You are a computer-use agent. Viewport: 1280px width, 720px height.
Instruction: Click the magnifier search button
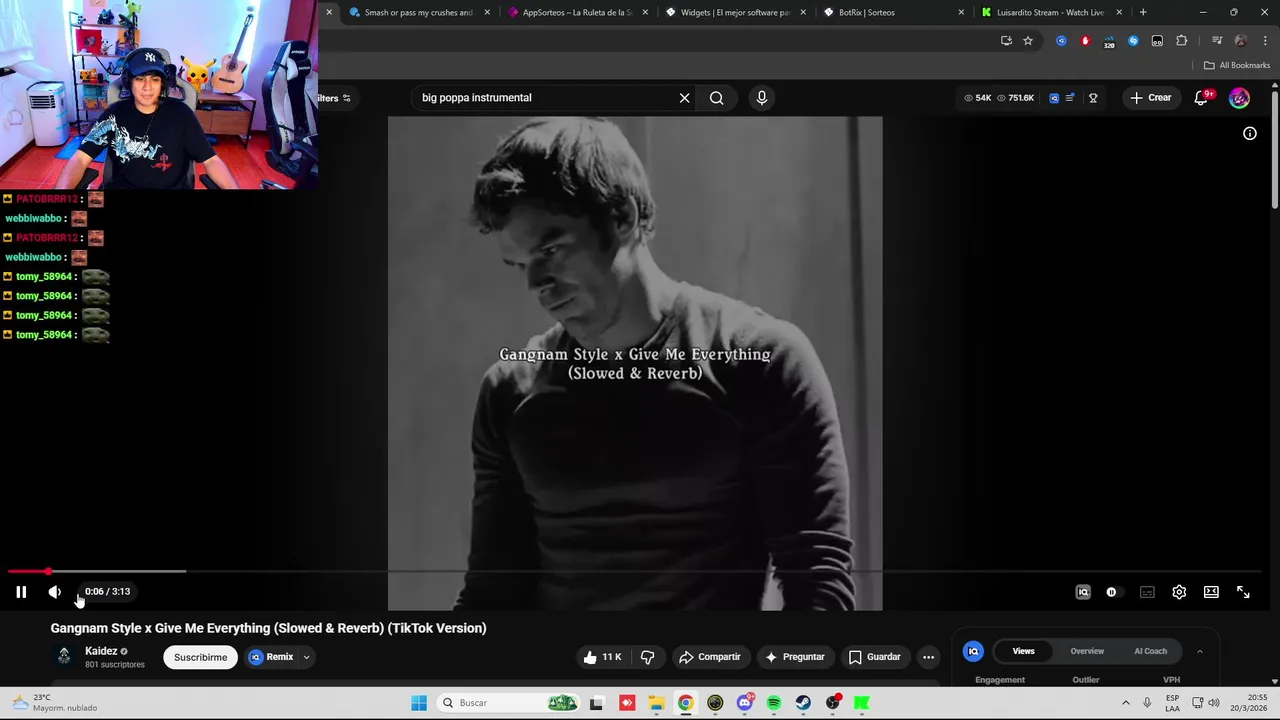pyautogui.click(x=716, y=98)
